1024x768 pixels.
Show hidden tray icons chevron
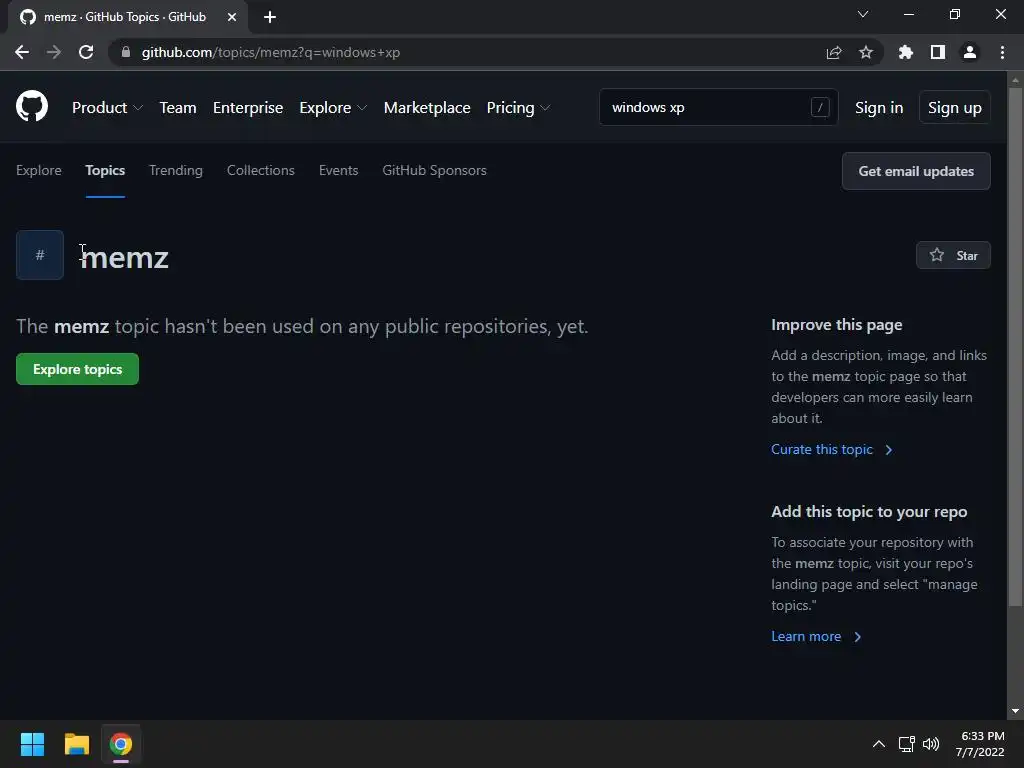[879, 744]
